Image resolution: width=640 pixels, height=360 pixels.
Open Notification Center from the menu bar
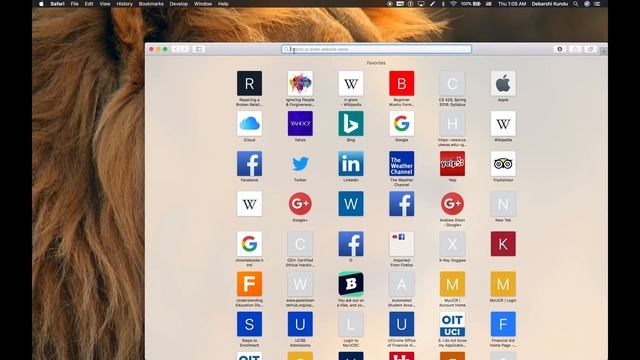(x=597, y=4)
